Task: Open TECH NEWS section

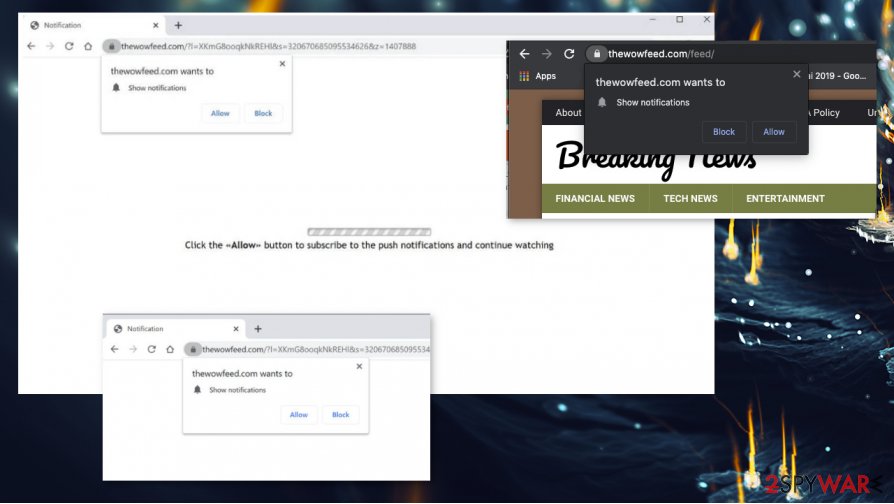Action: click(x=690, y=198)
